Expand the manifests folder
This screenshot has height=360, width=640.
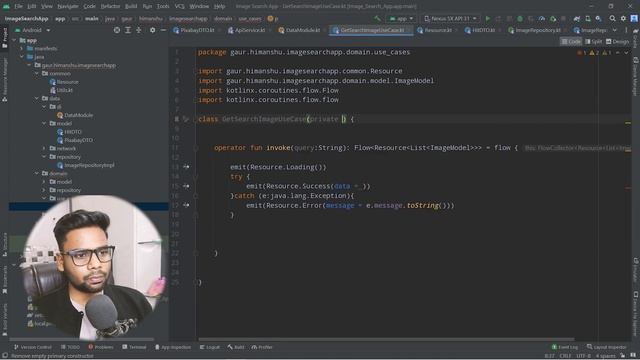coord(22,49)
